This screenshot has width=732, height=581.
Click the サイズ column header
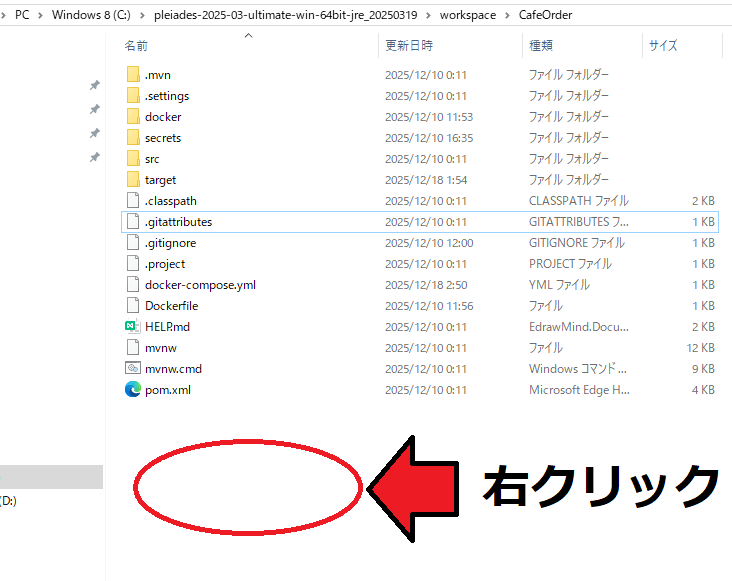coord(663,46)
